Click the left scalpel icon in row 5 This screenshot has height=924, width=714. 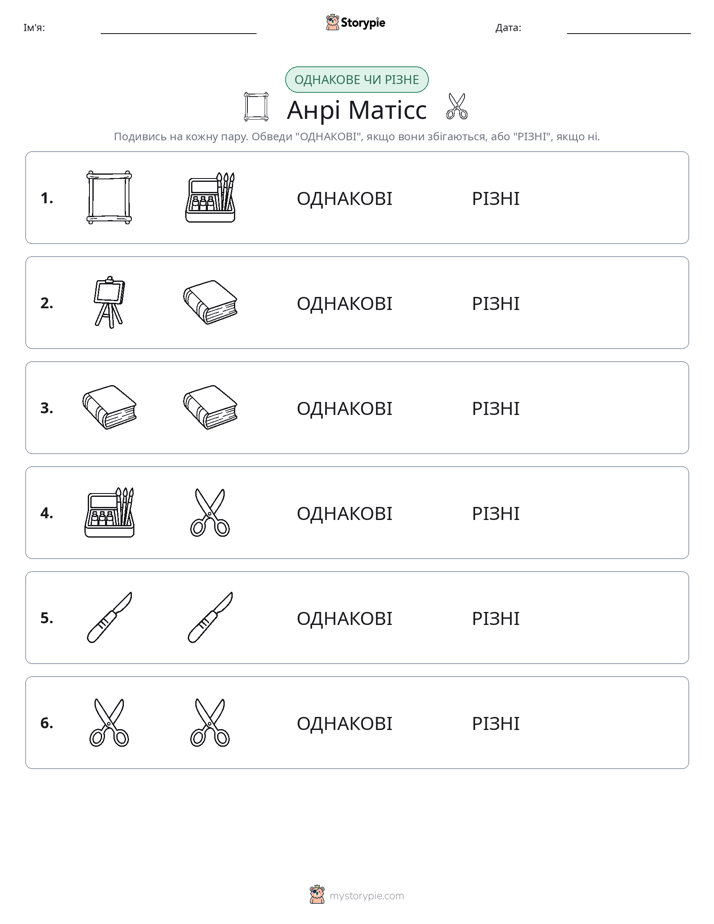(110, 618)
